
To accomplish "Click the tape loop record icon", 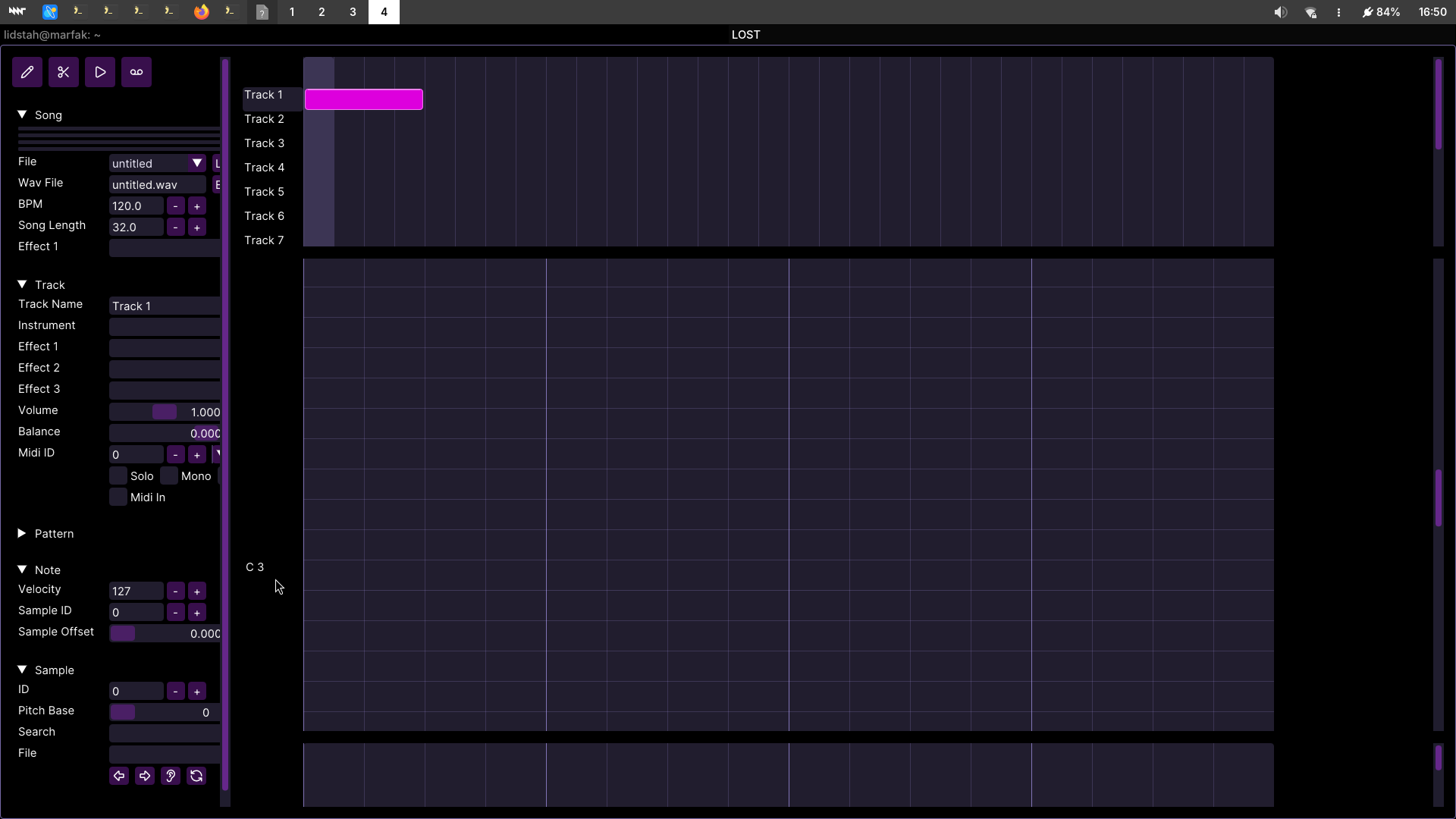I will point(136,72).
